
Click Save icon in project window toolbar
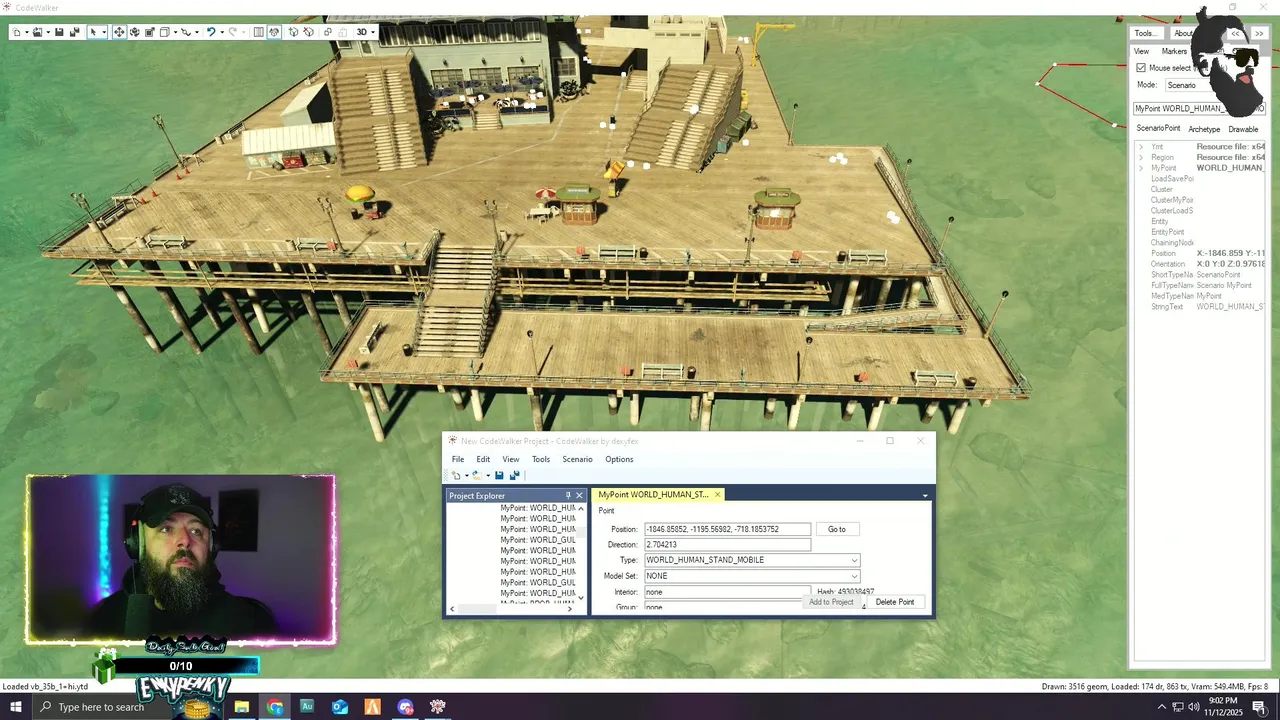coord(499,475)
